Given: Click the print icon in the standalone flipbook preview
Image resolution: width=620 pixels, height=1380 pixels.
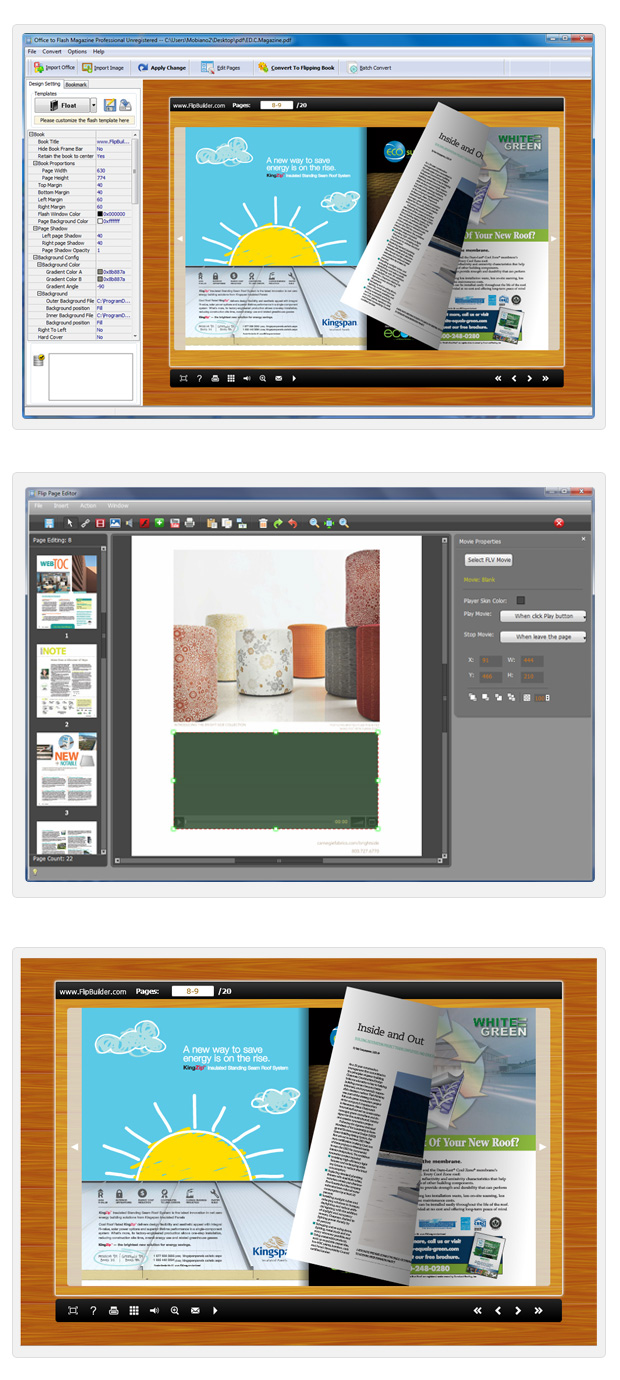Looking at the screenshot, I should 113,1310.
